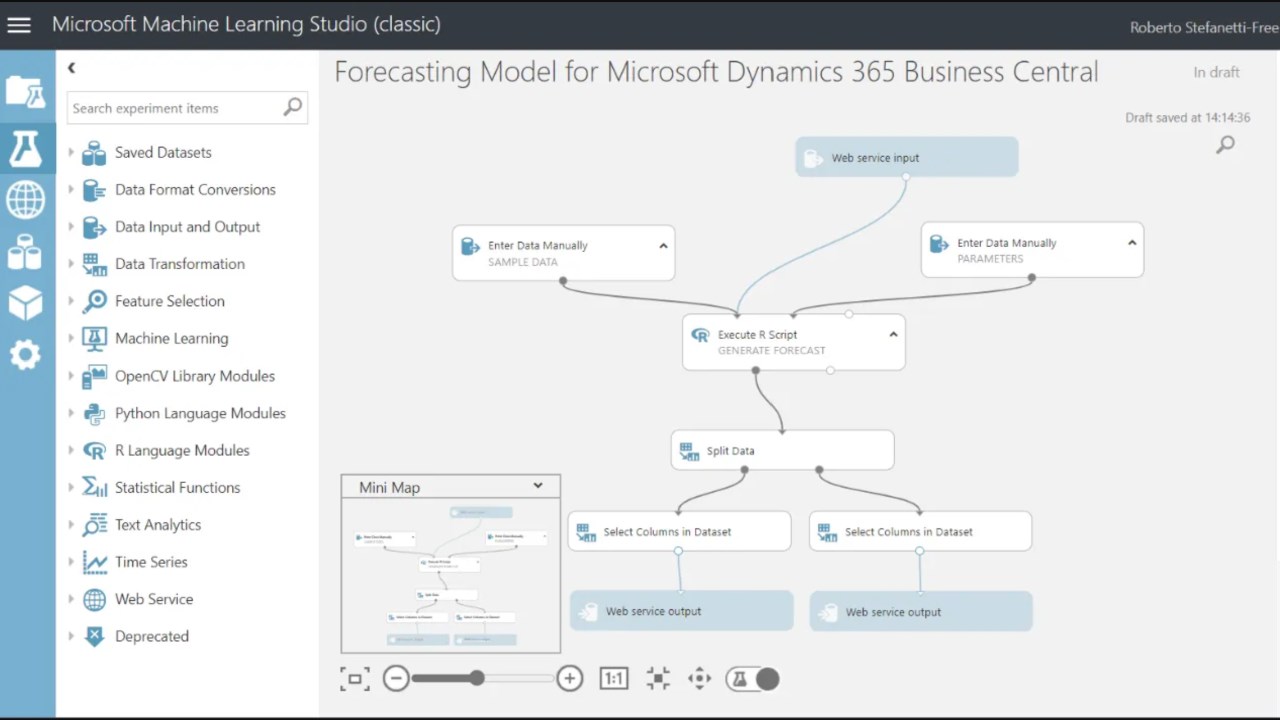This screenshot has height=720, width=1280.
Task: Open the Python Language Modules label
Action: [x=200, y=413]
